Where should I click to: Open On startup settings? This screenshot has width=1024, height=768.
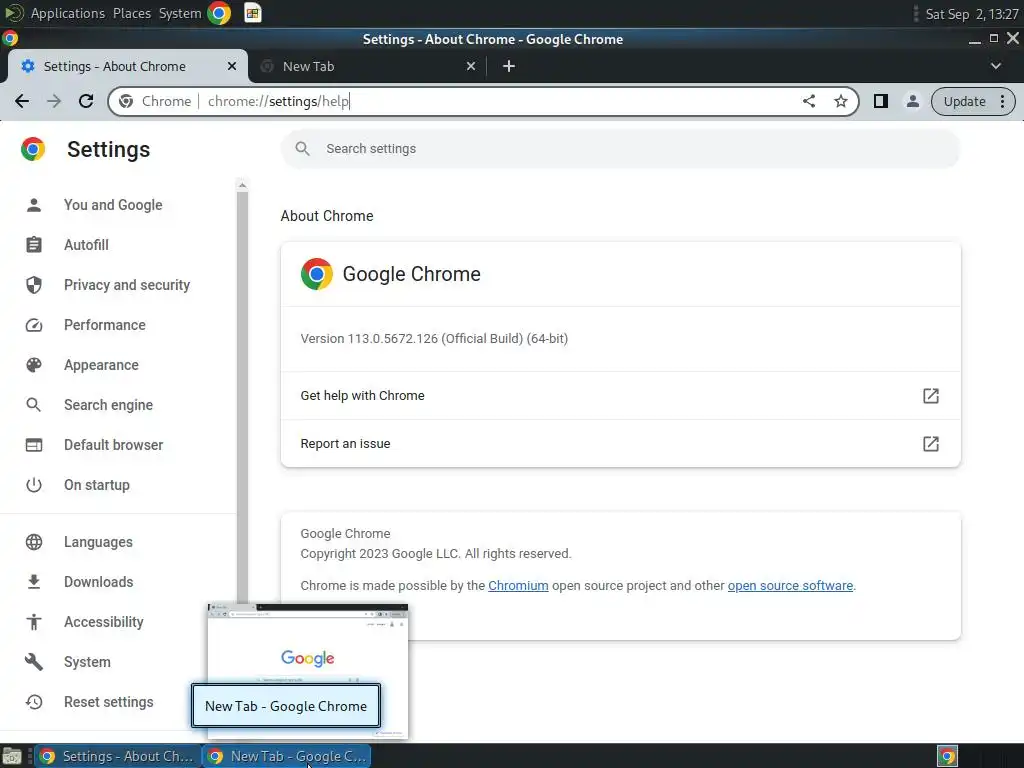[x=97, y=485]
